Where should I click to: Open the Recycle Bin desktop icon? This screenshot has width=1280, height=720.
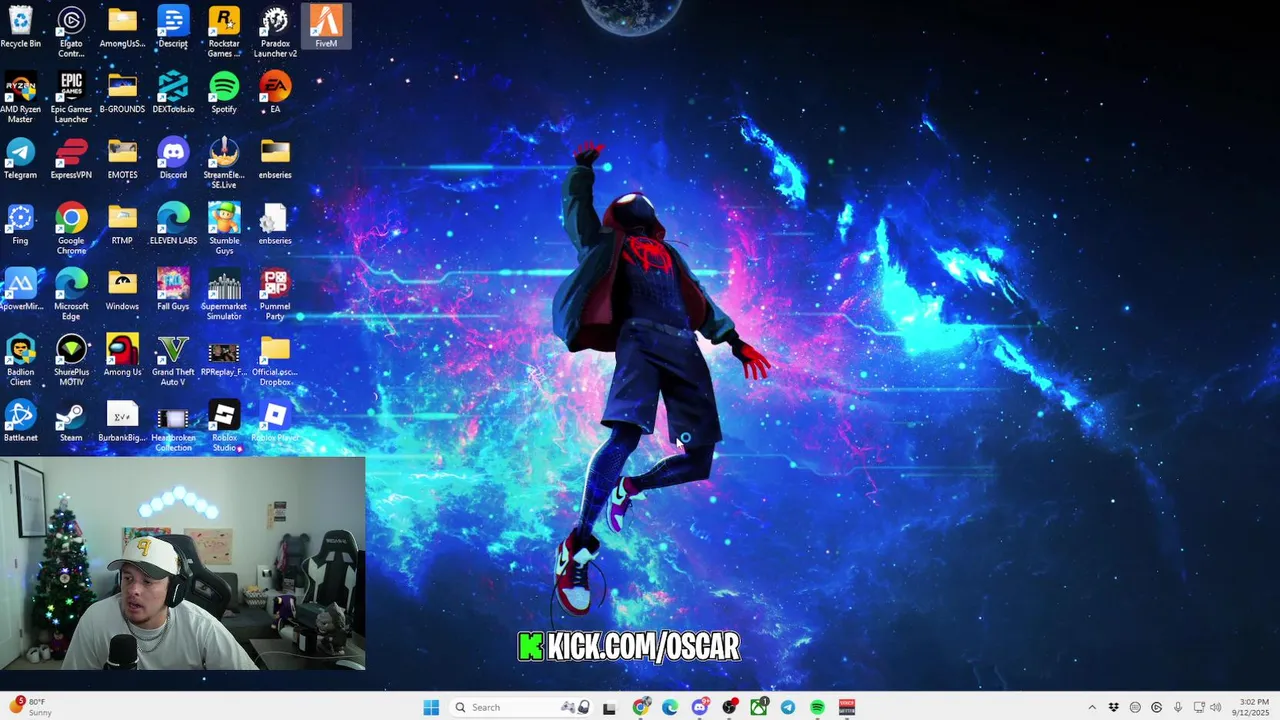[x=21, y=27]
